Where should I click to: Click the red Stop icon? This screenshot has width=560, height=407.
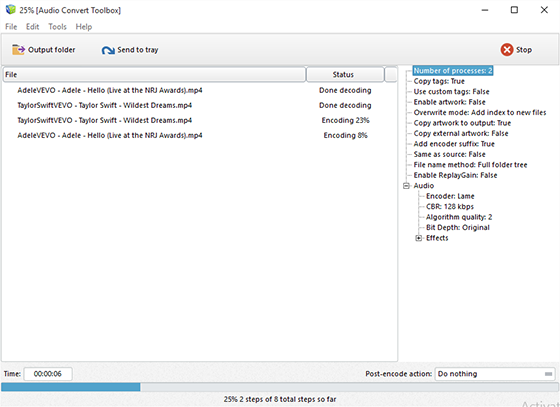click(506, 50)
